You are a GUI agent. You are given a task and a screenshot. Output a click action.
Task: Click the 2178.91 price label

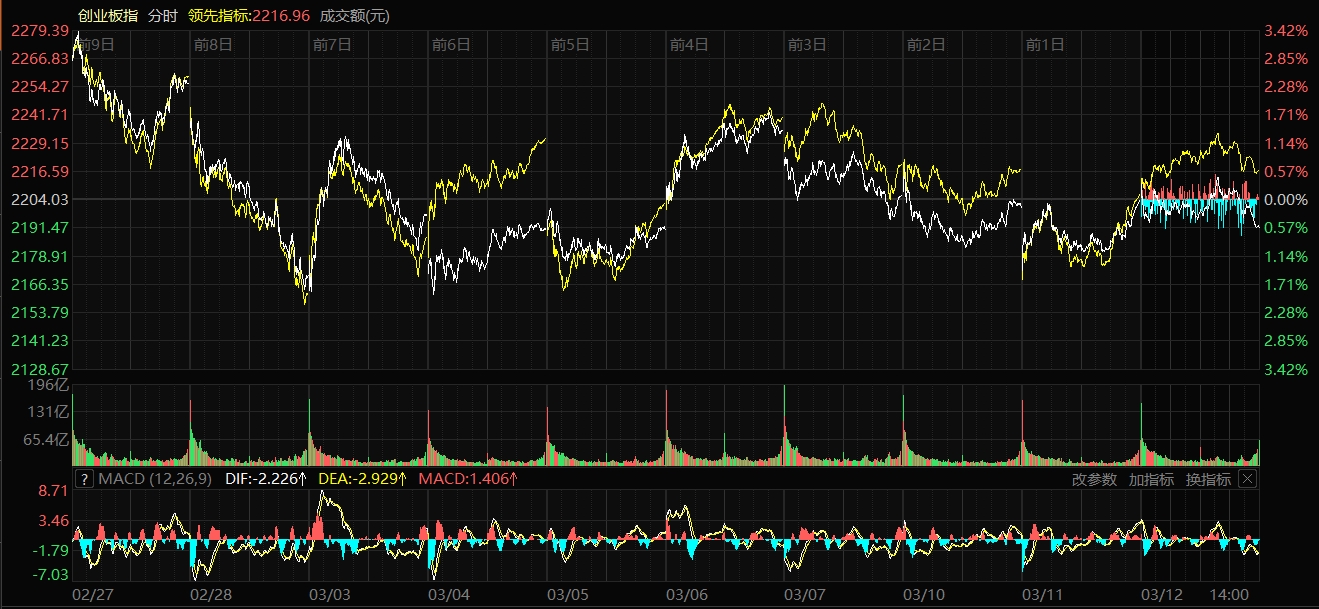pos(40,257)
